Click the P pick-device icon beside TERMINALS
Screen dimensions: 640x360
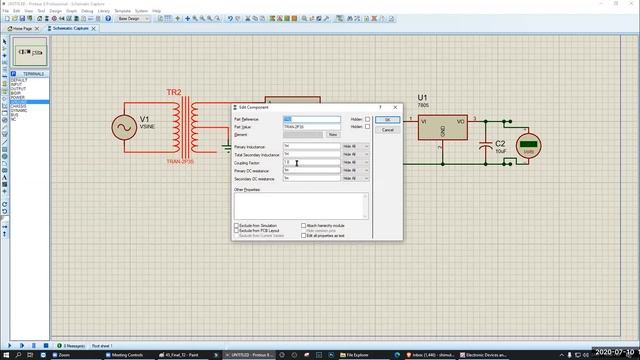coord(13,74)
